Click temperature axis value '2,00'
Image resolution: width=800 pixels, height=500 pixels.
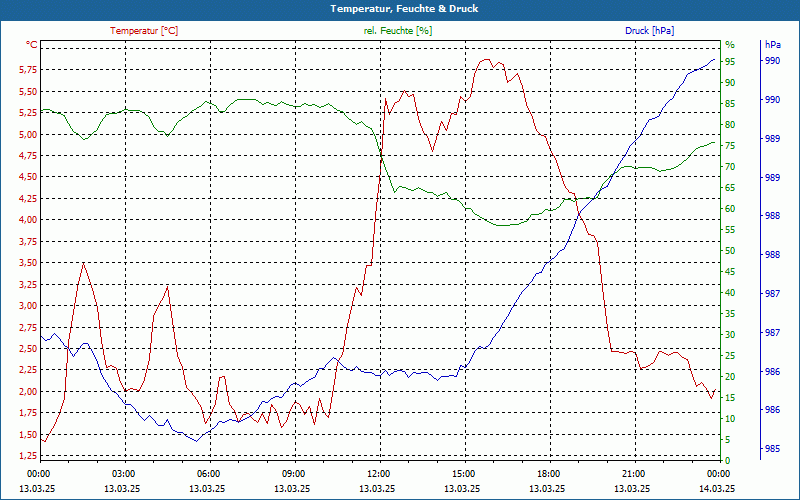click(28, 392)
